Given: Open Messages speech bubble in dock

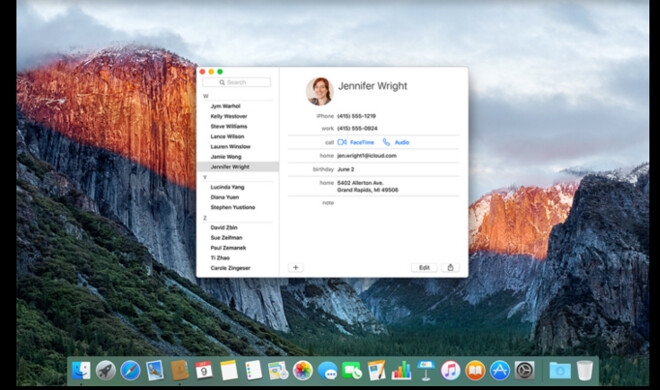Looking at the screenshot, I should [x=327, y=371].
